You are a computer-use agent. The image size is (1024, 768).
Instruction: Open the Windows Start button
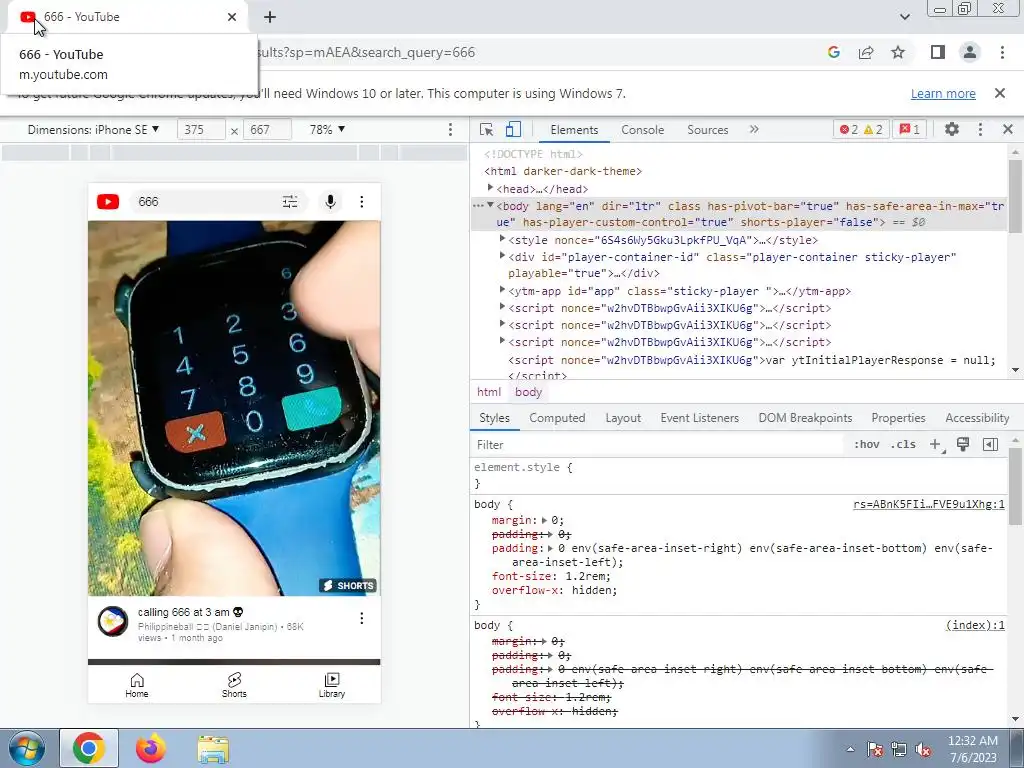point(27,748)
